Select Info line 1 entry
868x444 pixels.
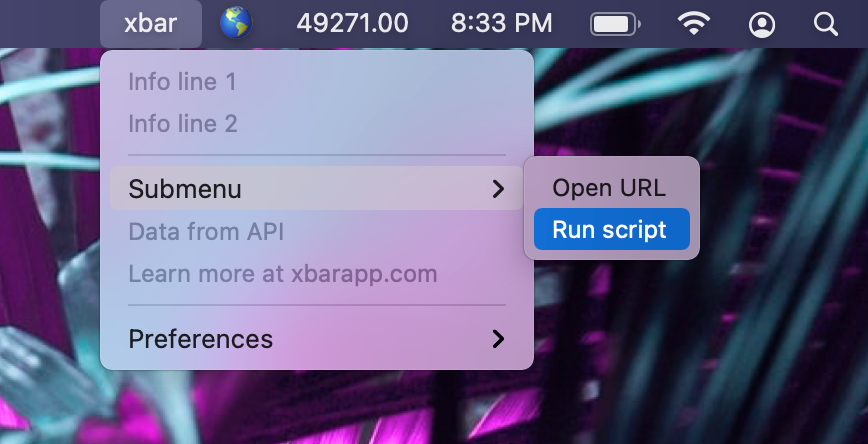pos(182,82)
